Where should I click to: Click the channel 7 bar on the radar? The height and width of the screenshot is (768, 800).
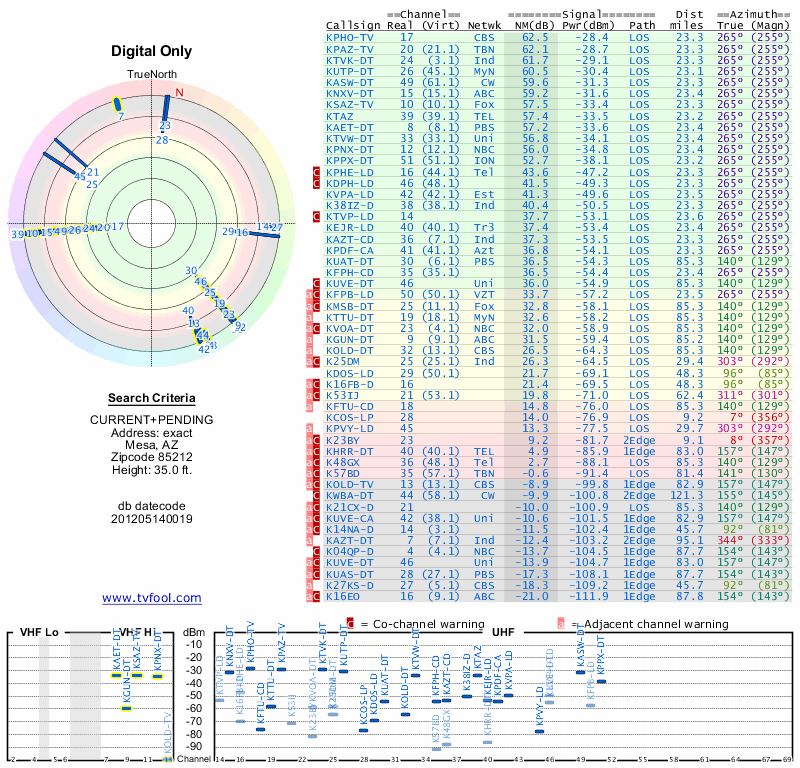coord(117,105)
